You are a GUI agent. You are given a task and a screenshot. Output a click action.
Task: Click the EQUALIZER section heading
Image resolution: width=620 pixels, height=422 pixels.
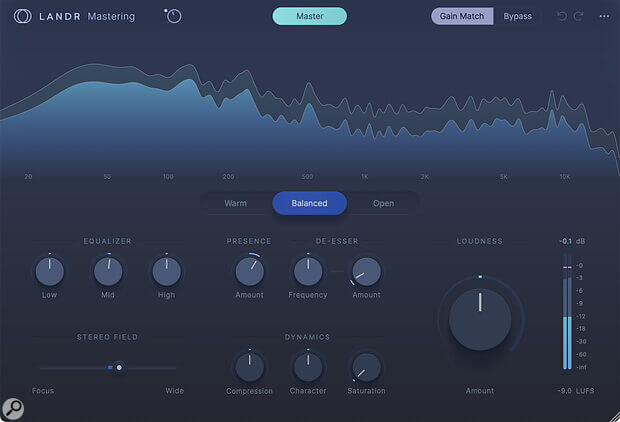pyautogui.click(x=107, y=241)
